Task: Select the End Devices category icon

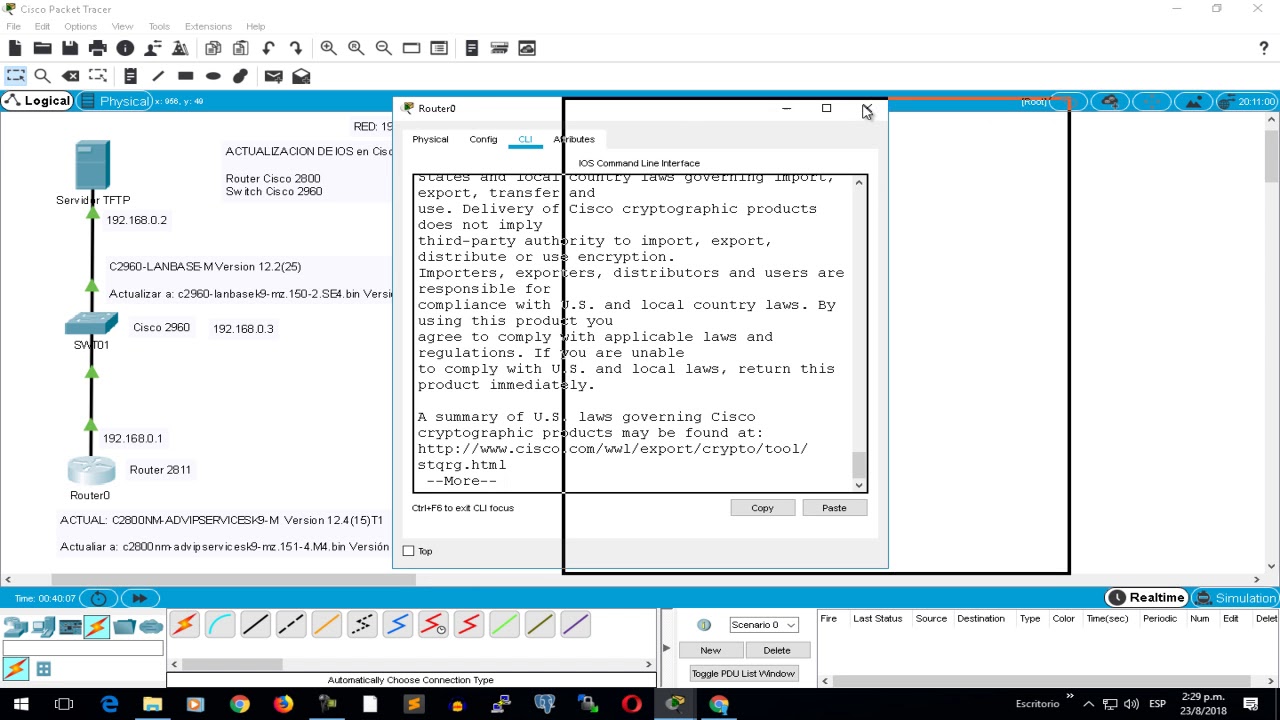Action: 43,628
